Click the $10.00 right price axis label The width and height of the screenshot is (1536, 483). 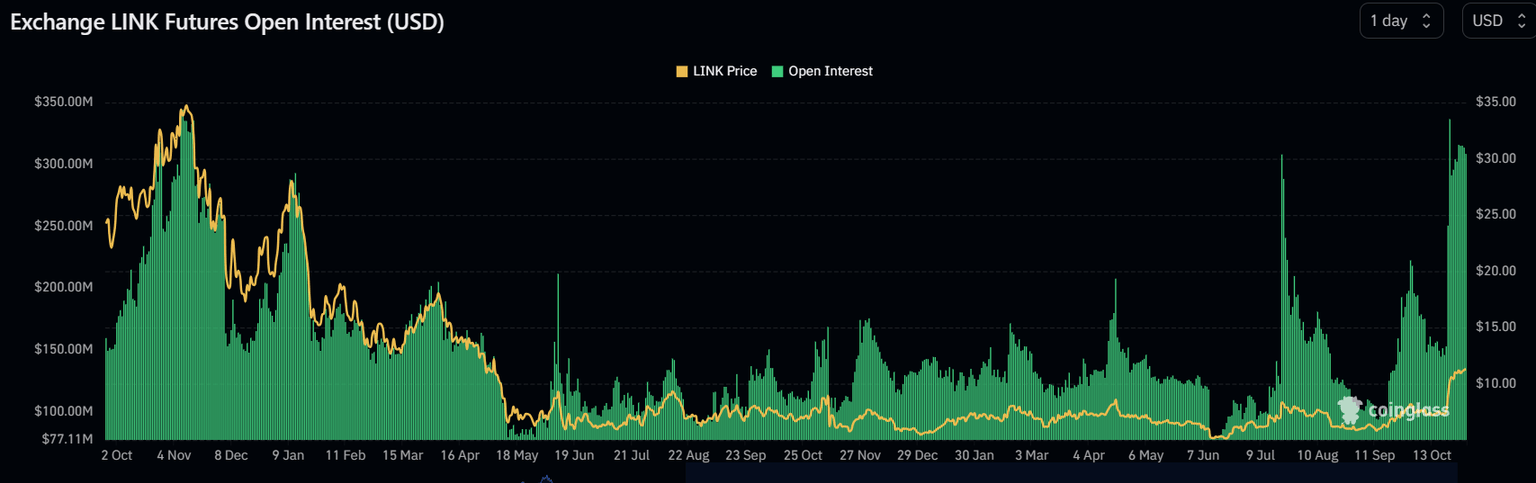coord(1496,382)
